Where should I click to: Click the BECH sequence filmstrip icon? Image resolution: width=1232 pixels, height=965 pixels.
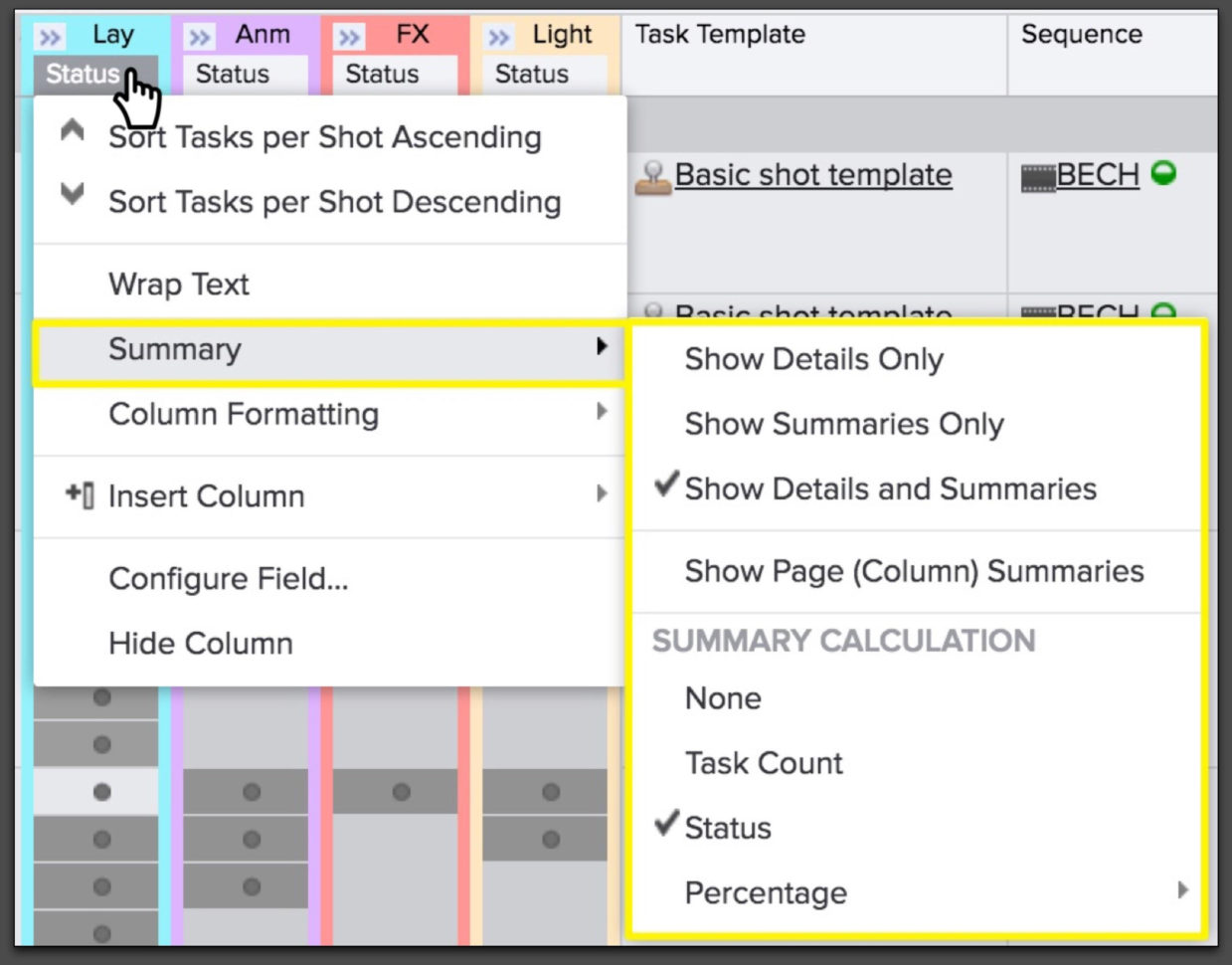[x=1037, y=177]
